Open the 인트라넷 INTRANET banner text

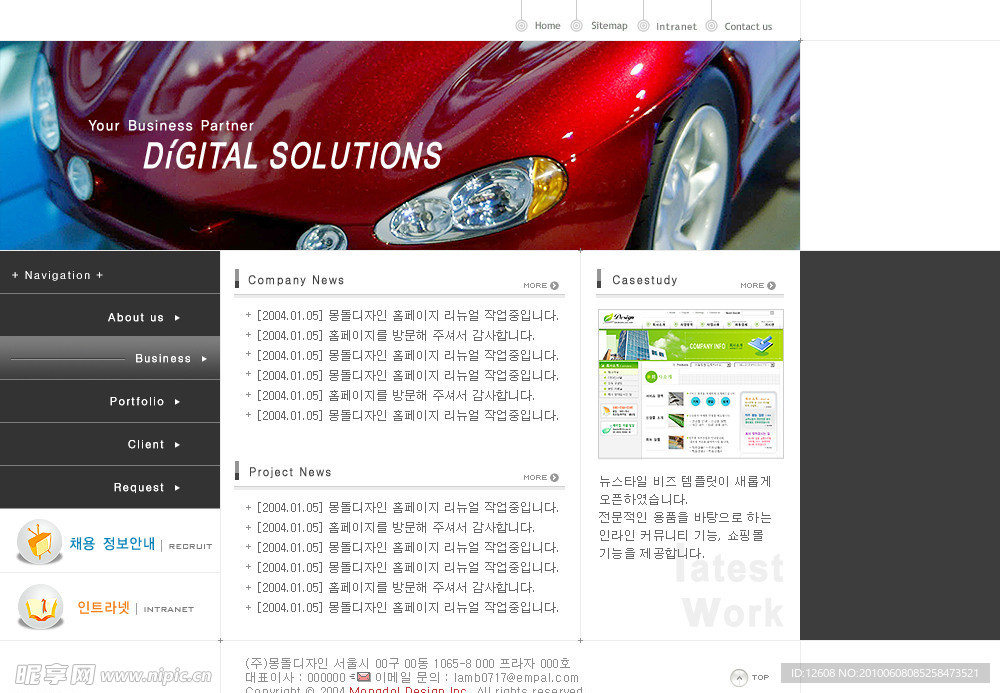(x=135, y=608)
